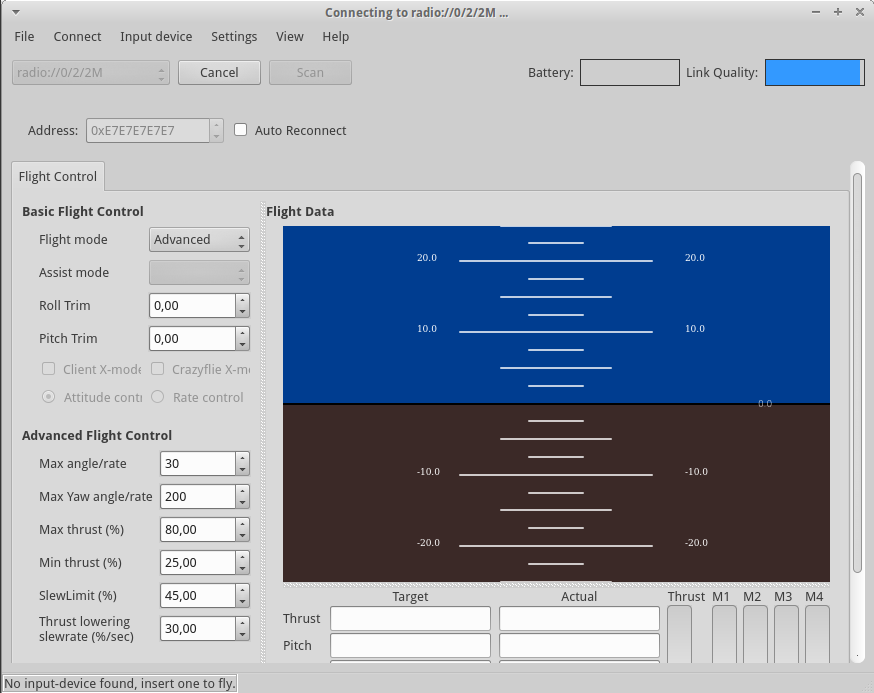874x693 pixels.
Task: Increase the Roll Trim value with up arrow
Action: (242, 300)
